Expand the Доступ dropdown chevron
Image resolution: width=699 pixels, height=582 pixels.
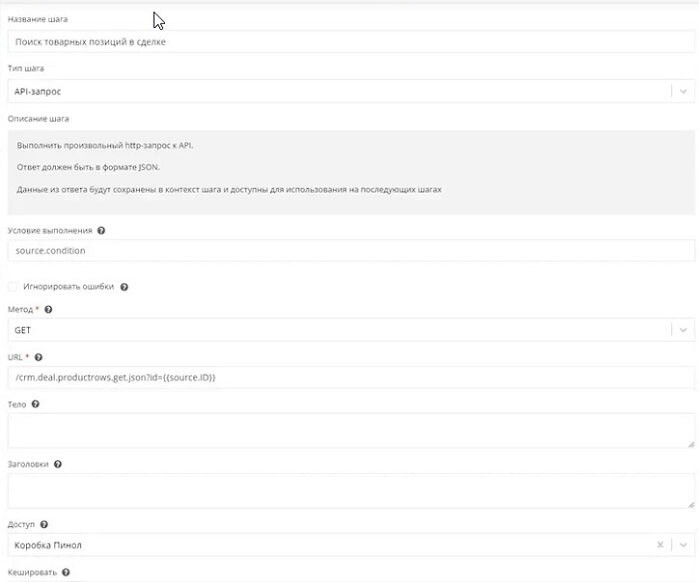tap(683, 545)
